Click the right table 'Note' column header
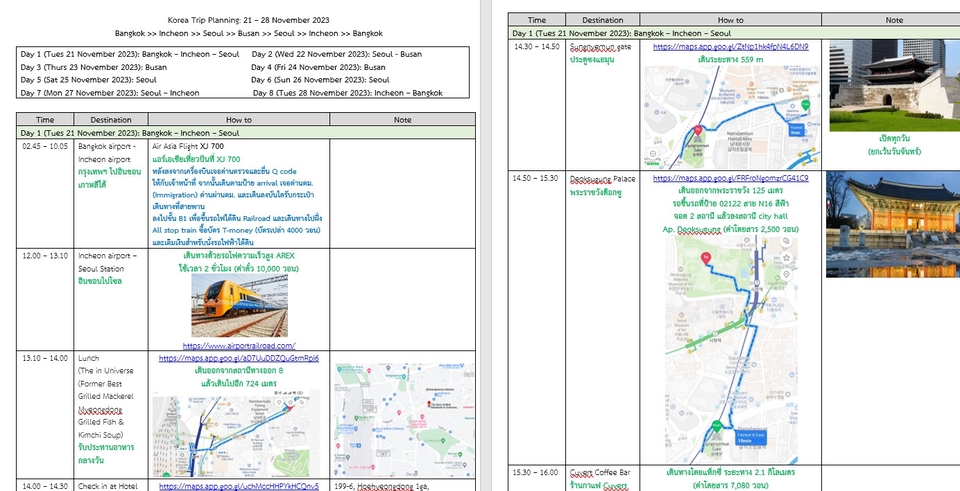The height and width of the screenshot is (491, 960). coord(893,20)
